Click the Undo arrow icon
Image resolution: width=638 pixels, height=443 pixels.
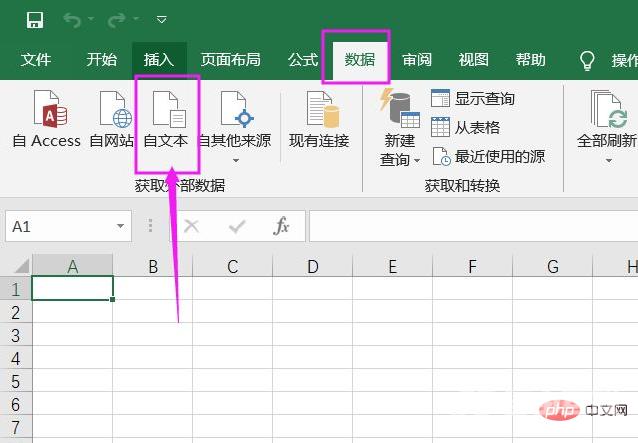[x=72, y=20]
